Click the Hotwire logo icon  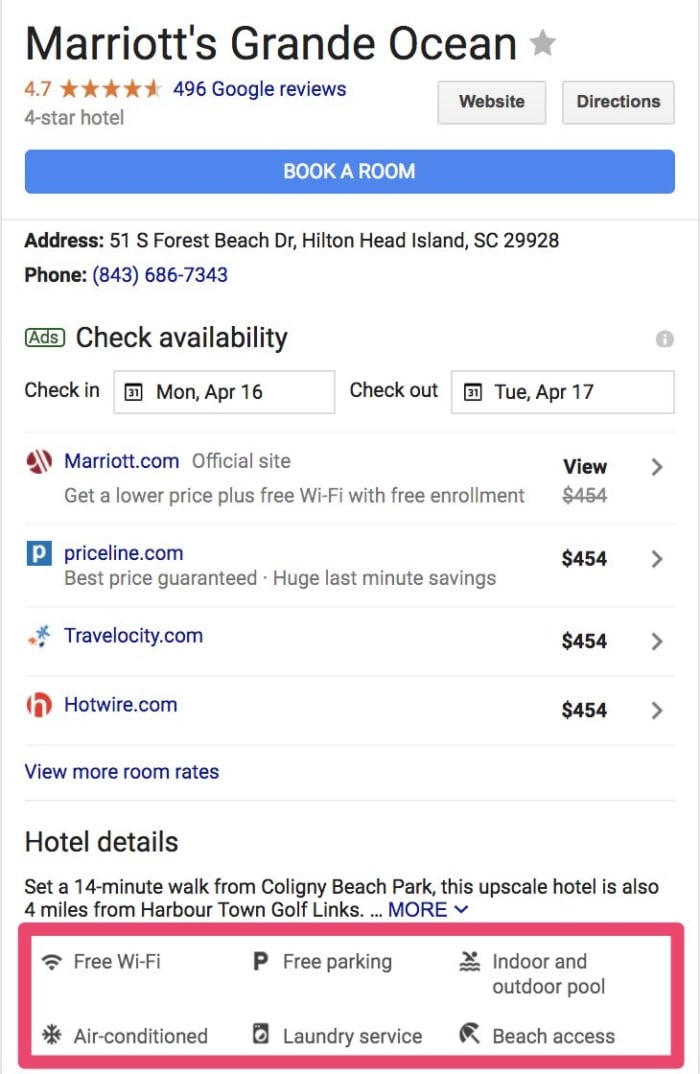39,705
